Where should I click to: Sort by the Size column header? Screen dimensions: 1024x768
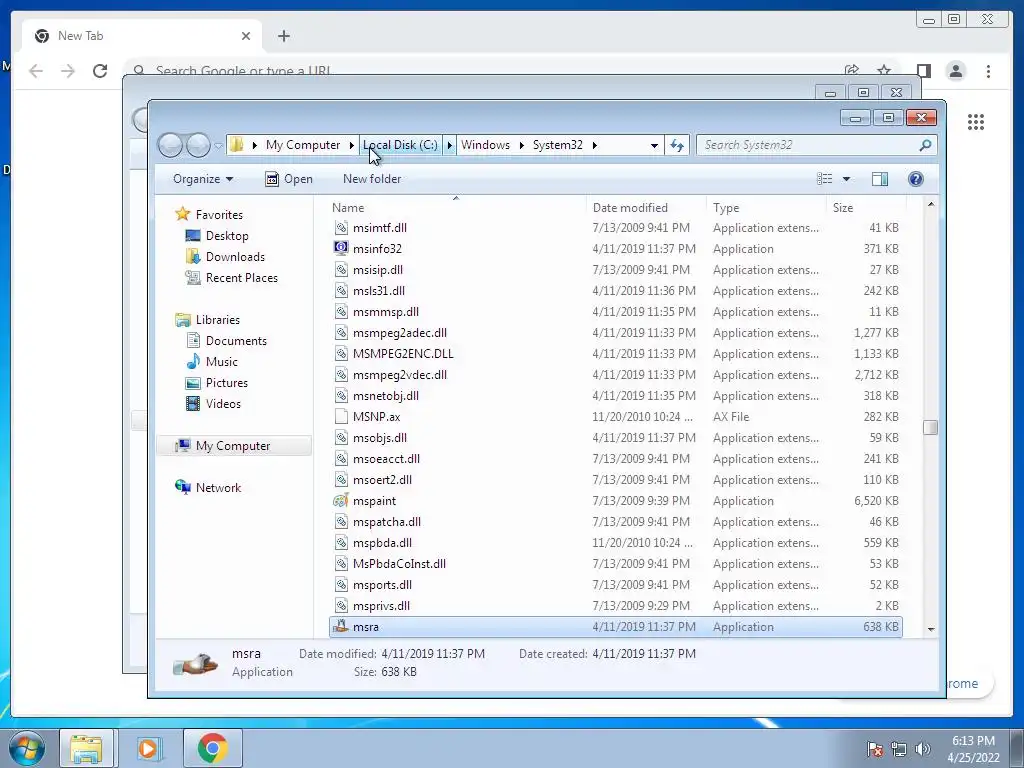(x=843, y=208)
